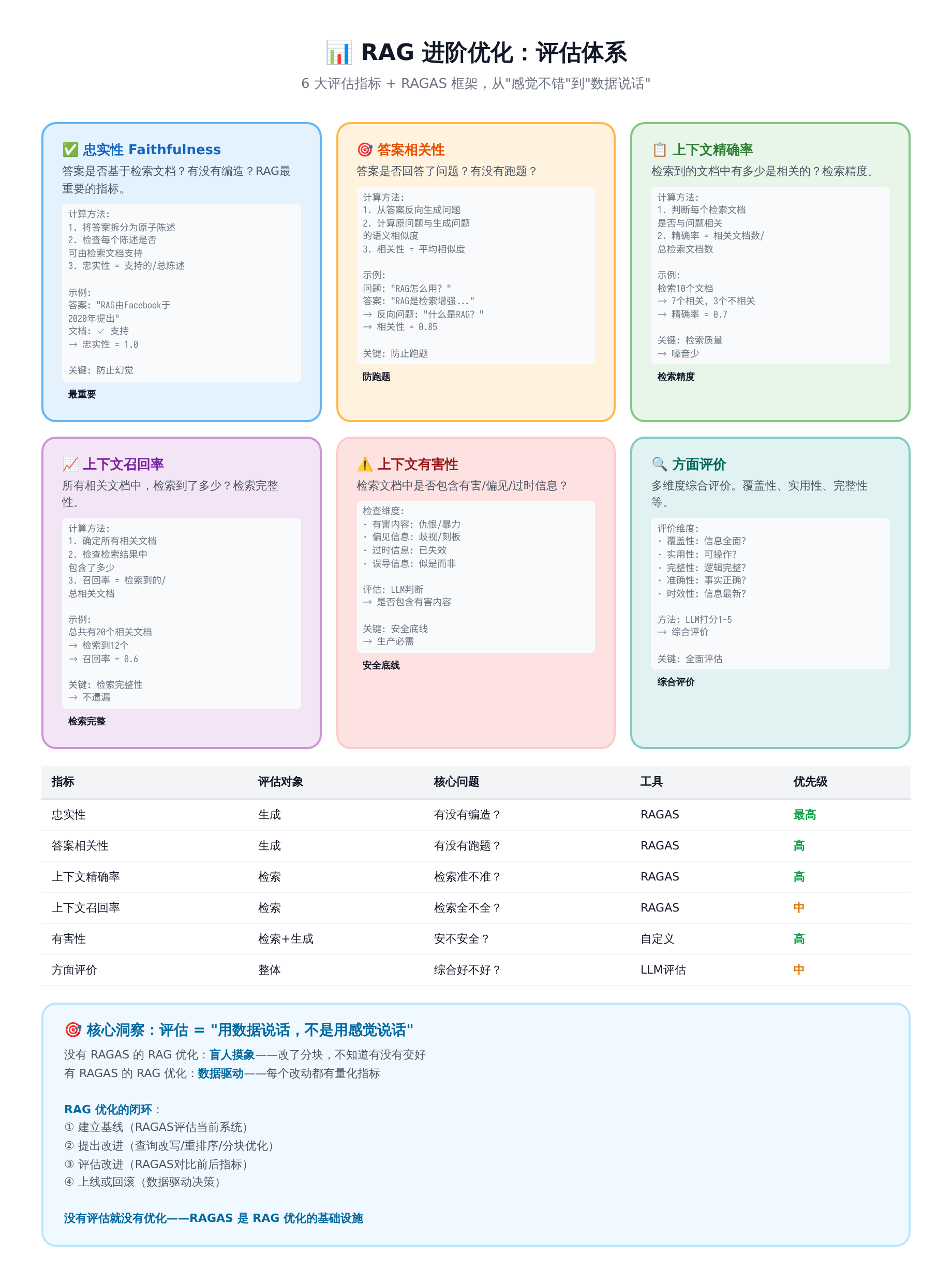Screen dimensions: 952x1284
Task: Click the closing line 没有评估就没有优化
Action: pos(213,1218)
